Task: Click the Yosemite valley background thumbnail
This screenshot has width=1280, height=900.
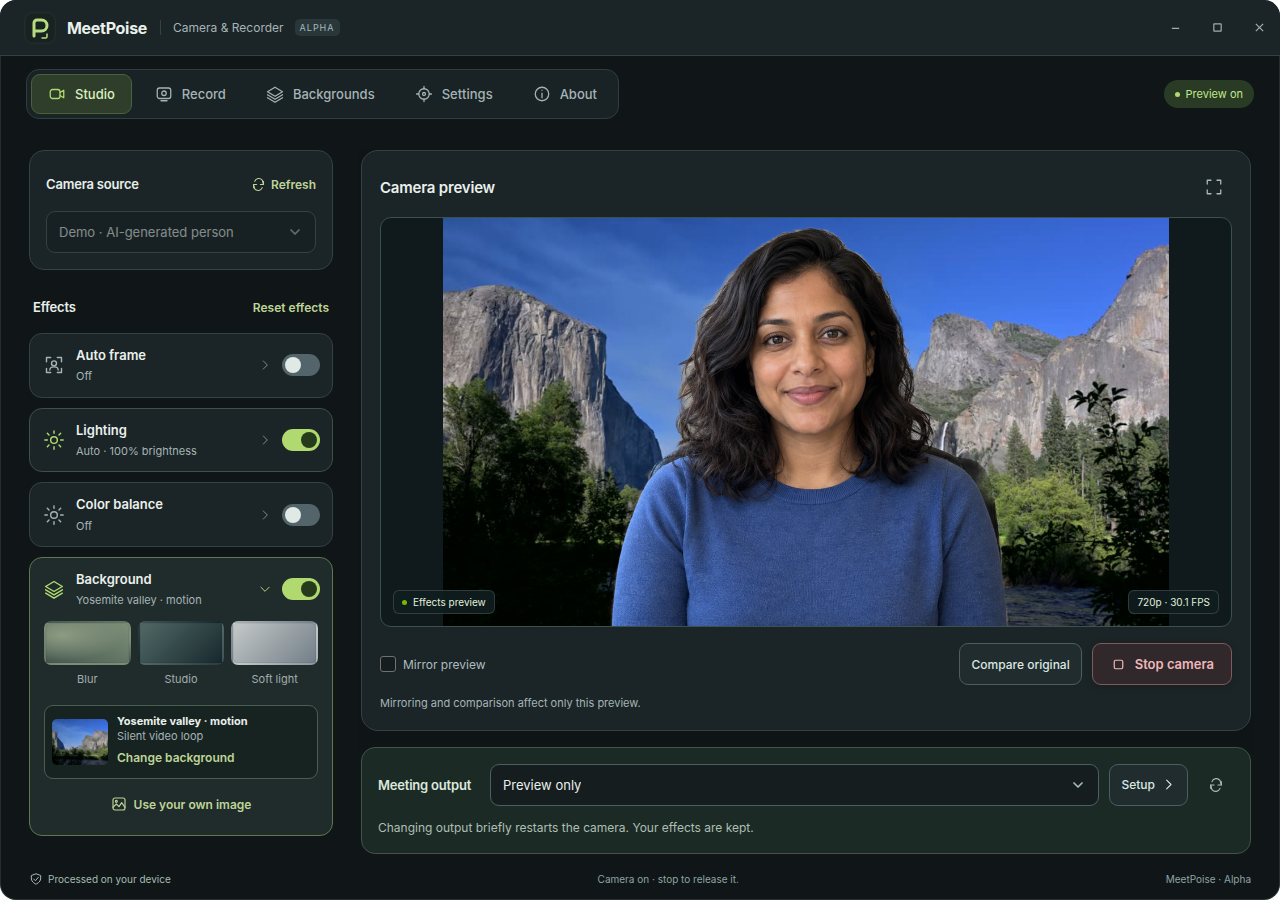Action: point(80,742)
